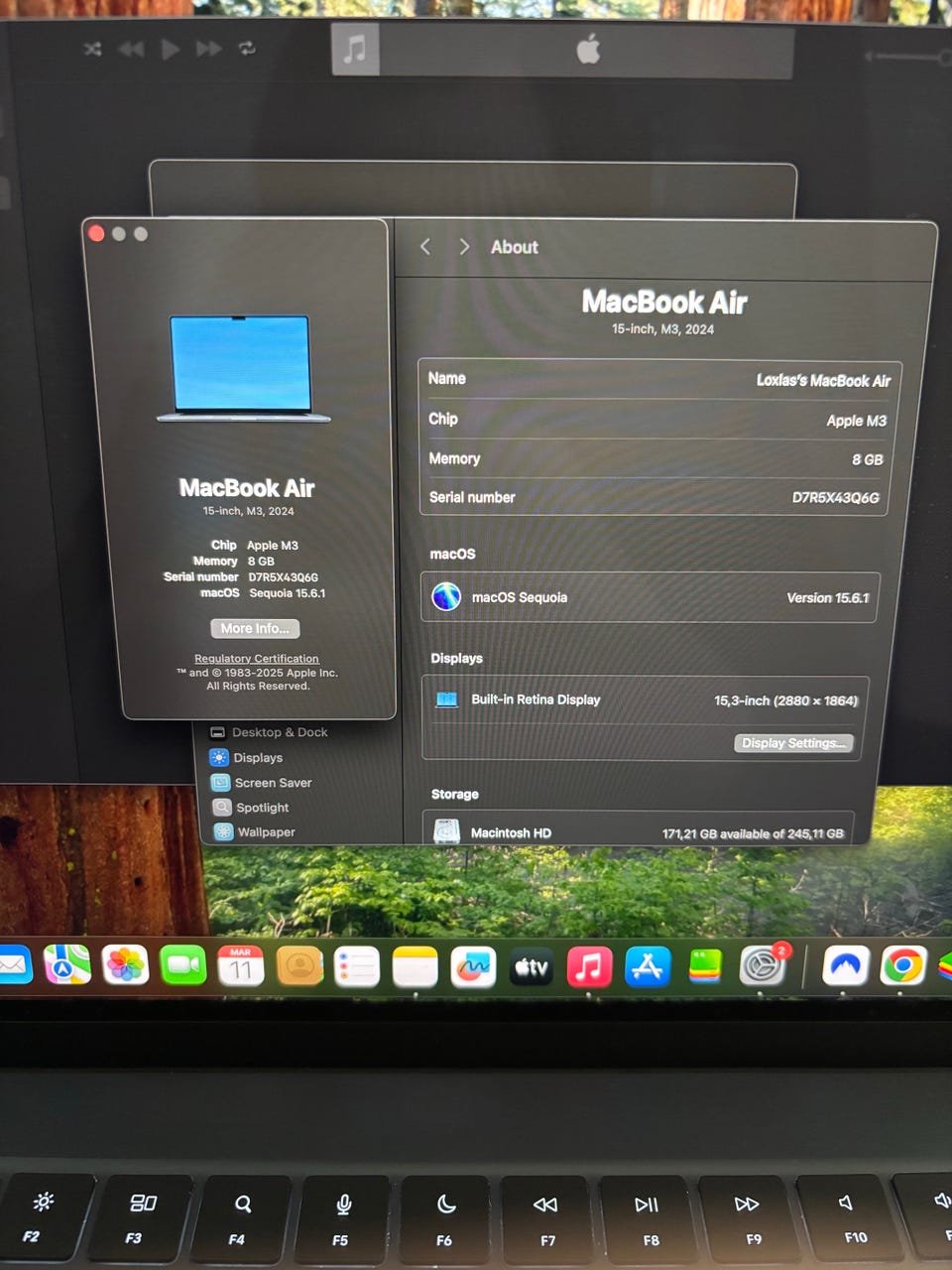The height and width of the screenshot is (1270, 952).
Task: Click the Built-in Retina Display icon
Action: 447,699
